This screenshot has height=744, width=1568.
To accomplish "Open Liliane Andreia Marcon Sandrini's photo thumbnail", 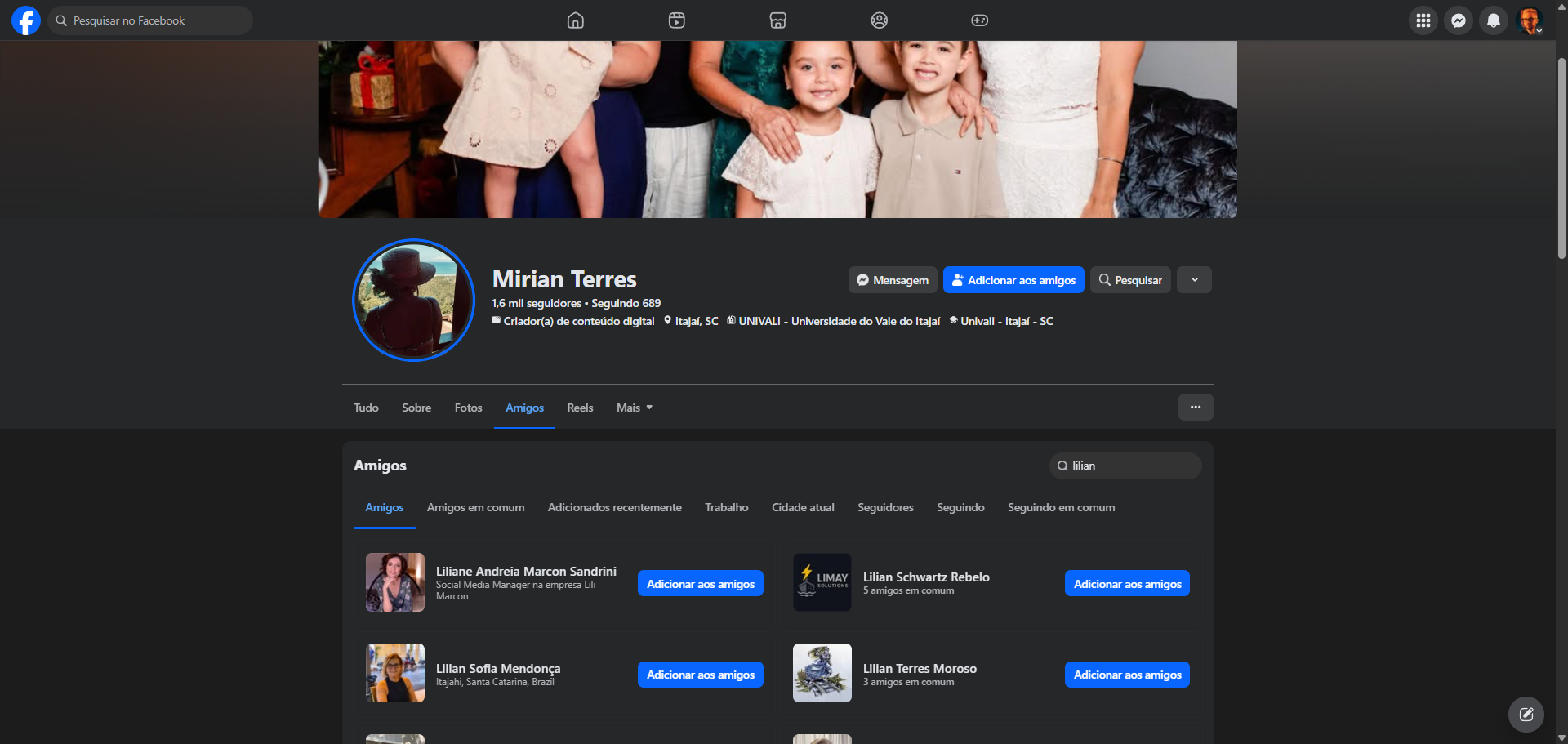I will coord(395,582).
